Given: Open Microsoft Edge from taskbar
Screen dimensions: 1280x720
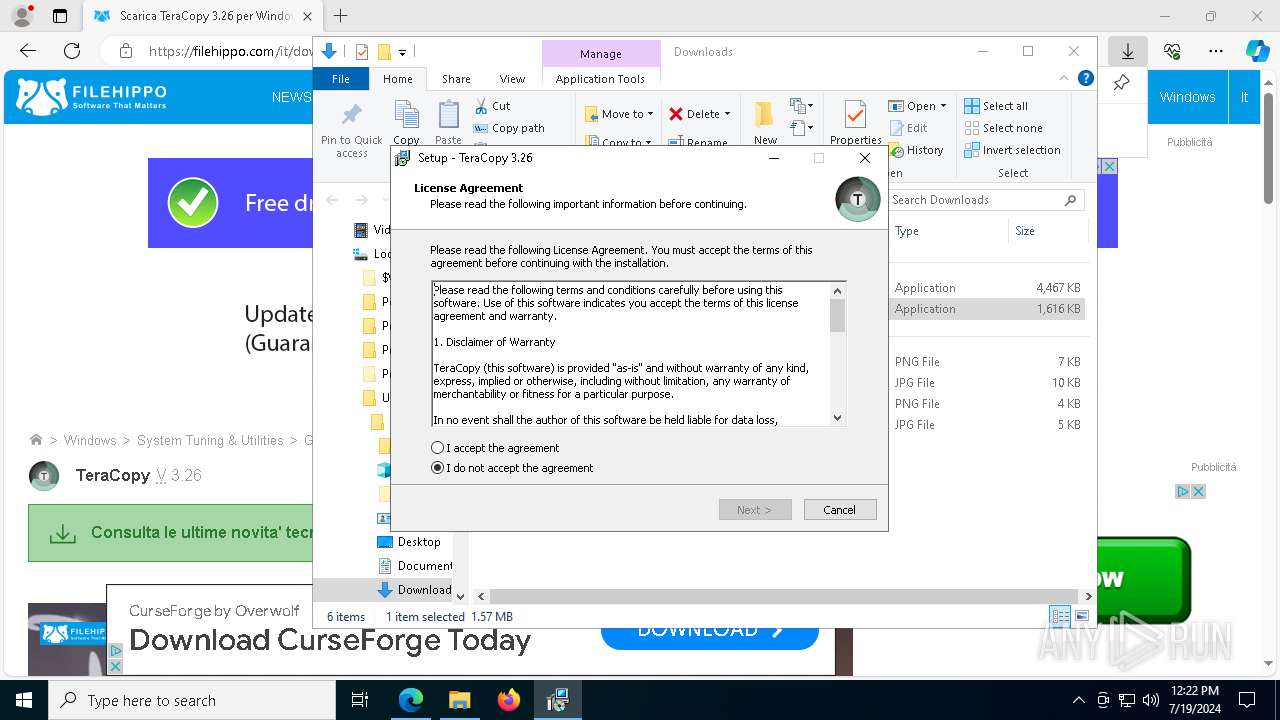Looking at the screenshot, I should tap(411, 700).
